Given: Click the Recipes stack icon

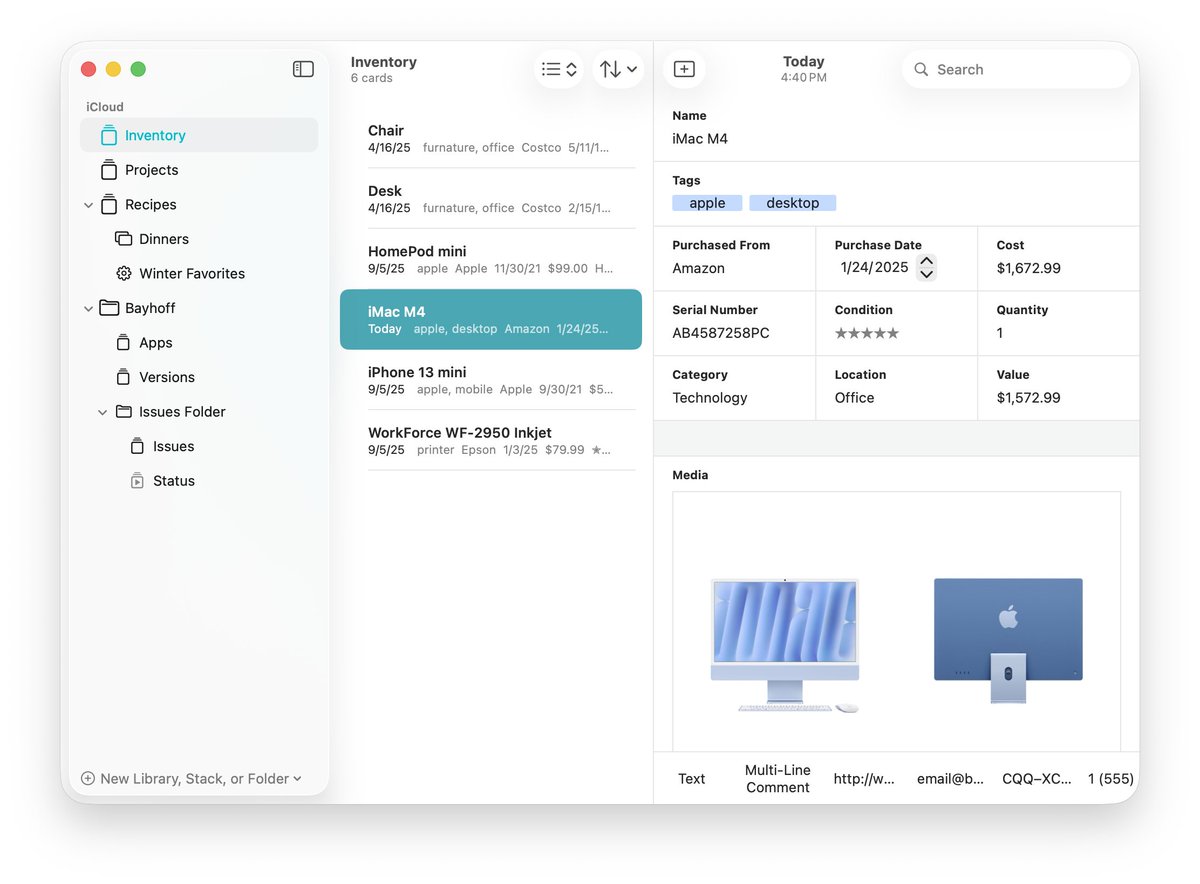Looking at the screenshot, I should pos(109,205).
